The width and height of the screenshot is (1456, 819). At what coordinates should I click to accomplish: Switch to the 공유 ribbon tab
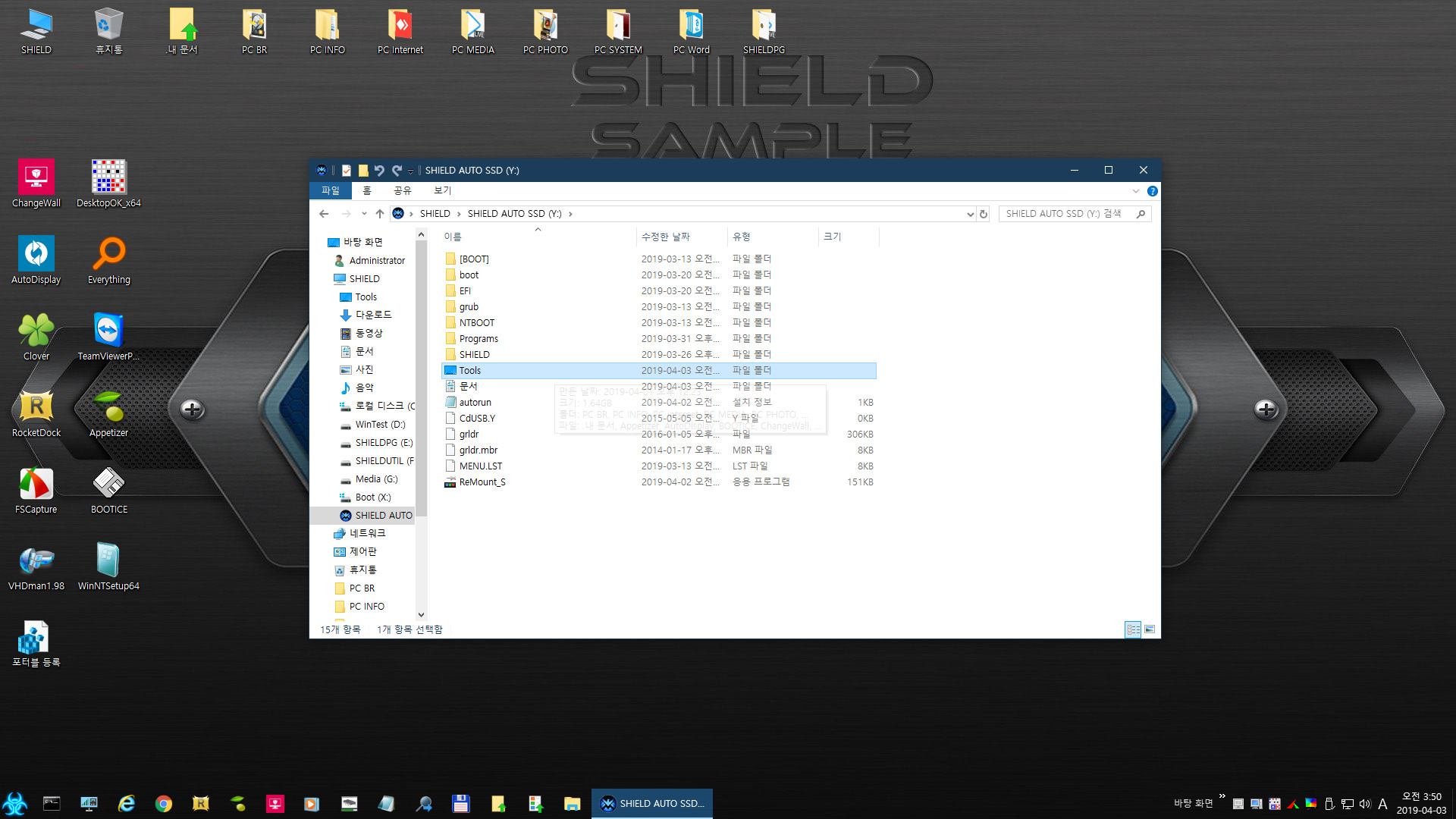tap(403, 190)
